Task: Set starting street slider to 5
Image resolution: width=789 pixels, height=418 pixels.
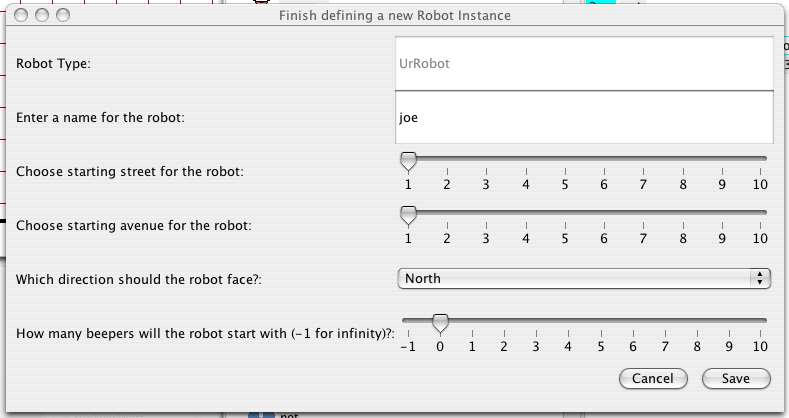Action: [565, 159]
